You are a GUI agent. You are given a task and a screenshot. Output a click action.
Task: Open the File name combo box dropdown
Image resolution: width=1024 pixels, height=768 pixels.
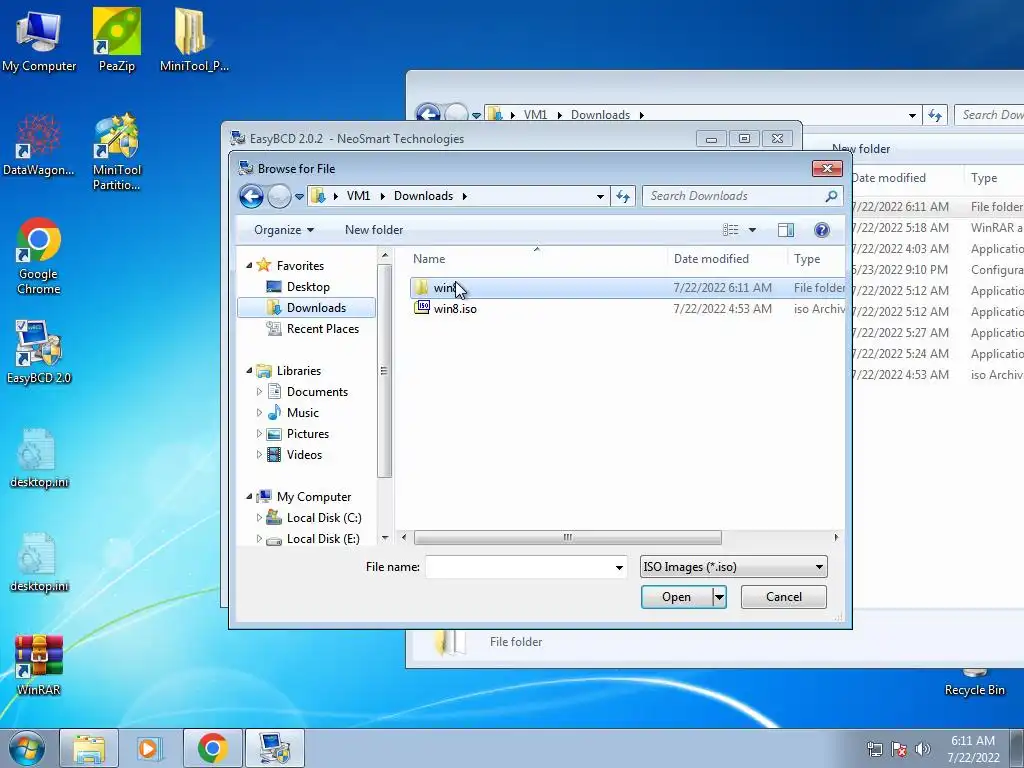[x=619, y=567]
